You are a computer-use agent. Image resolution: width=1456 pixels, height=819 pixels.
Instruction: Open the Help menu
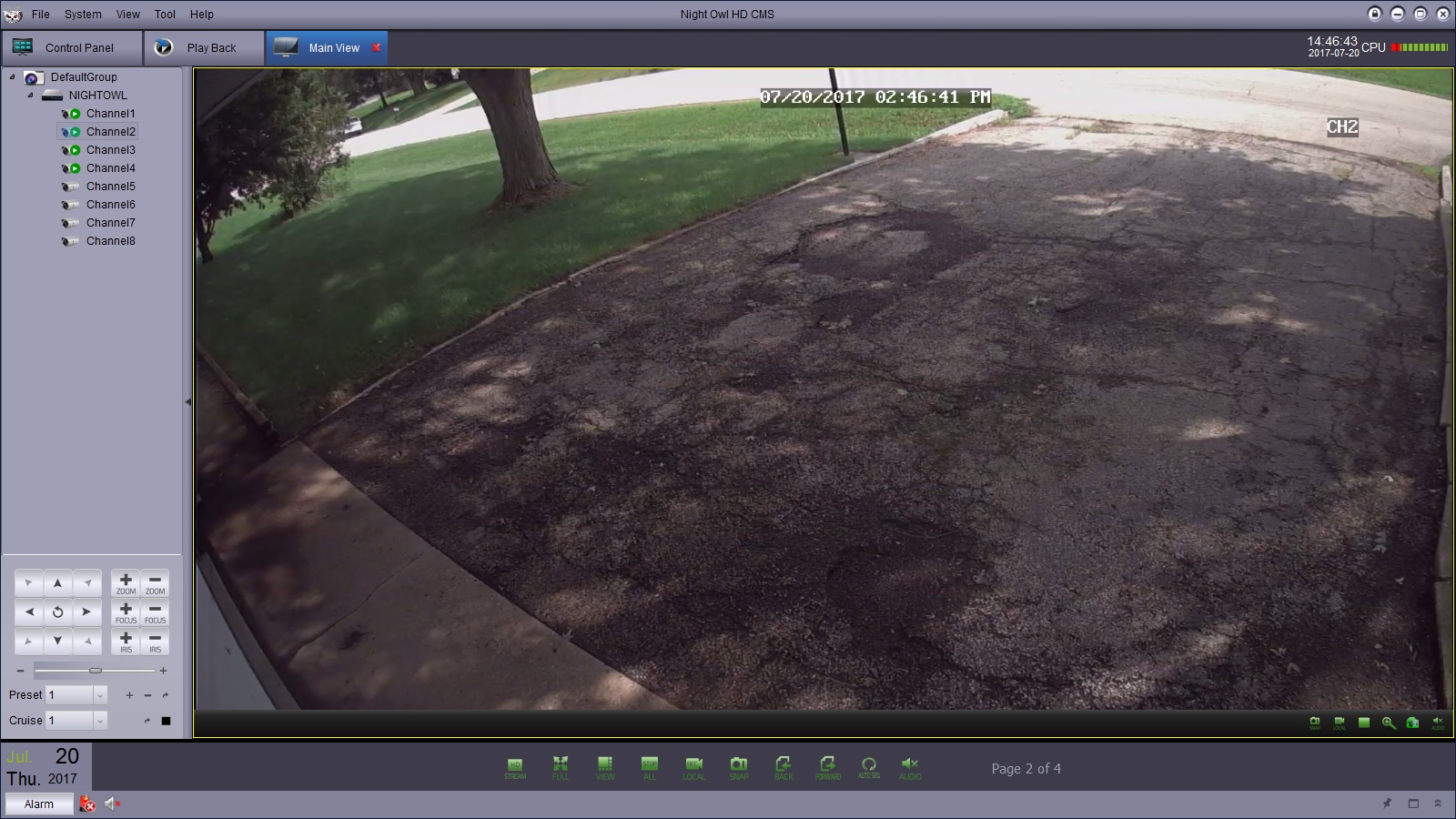point(202,15)
